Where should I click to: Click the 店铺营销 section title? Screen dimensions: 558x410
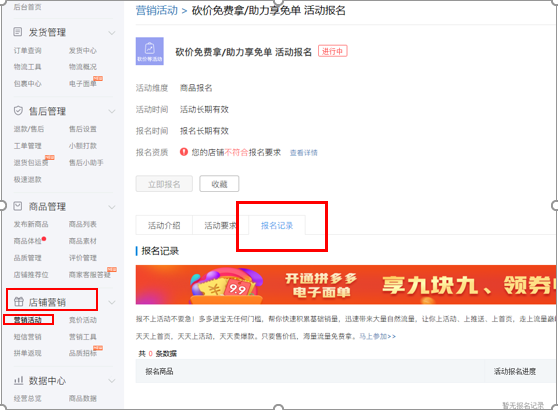tap(47, 302)
